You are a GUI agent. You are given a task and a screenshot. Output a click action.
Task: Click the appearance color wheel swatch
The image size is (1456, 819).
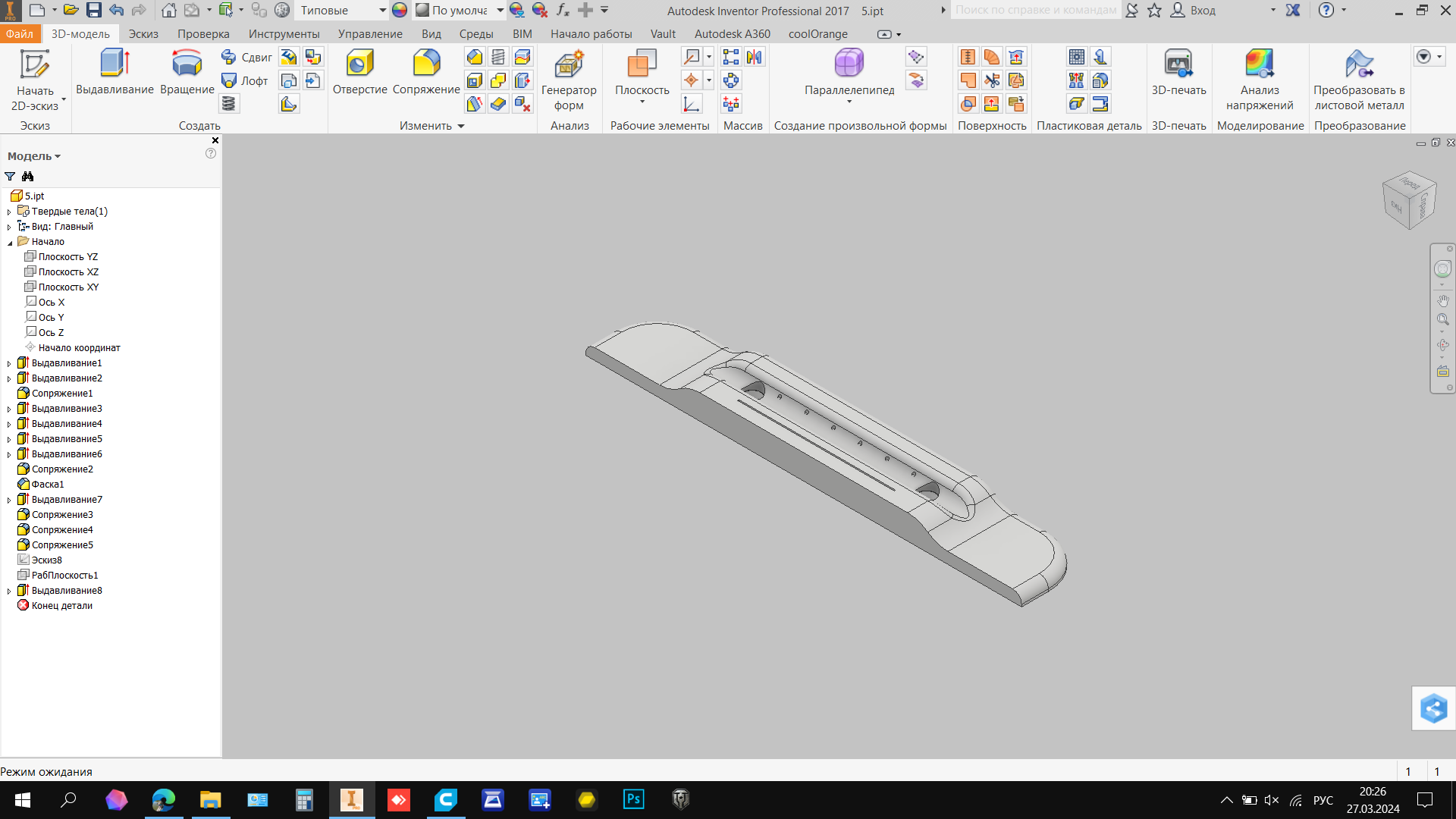(400, 11)
